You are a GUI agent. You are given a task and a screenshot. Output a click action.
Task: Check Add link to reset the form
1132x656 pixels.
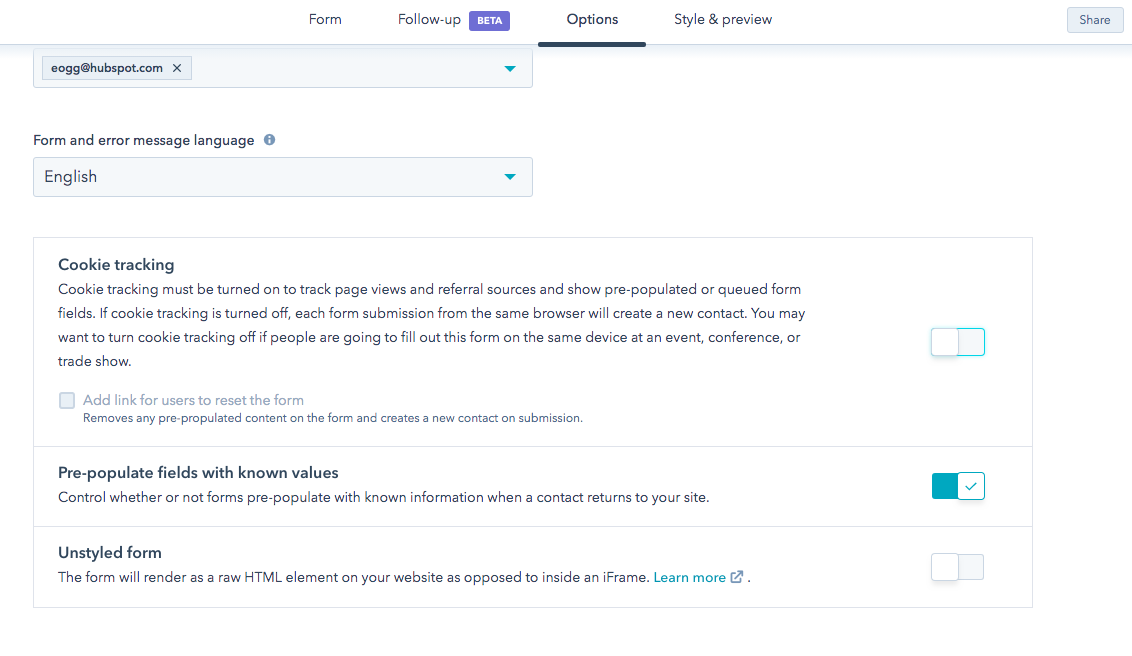67,401
